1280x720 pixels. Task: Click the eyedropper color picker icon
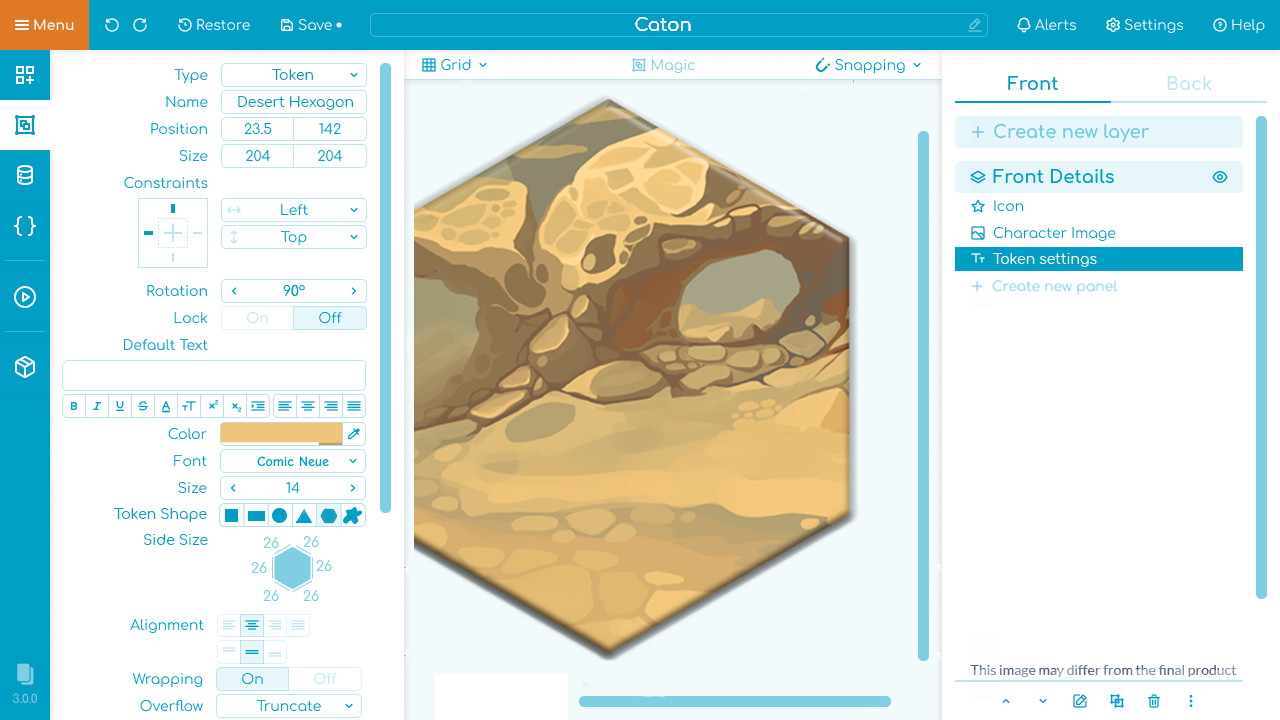point(354,434)
